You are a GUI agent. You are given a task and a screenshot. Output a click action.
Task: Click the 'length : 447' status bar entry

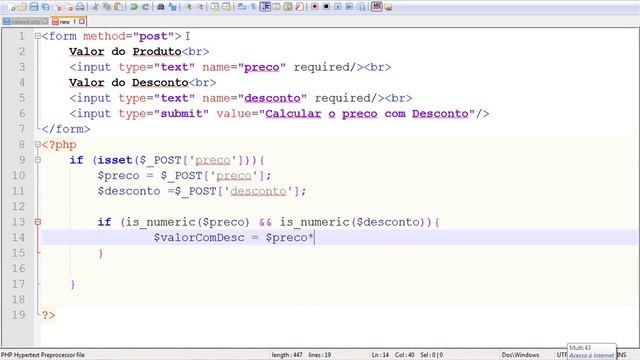(x=287, y=355)
